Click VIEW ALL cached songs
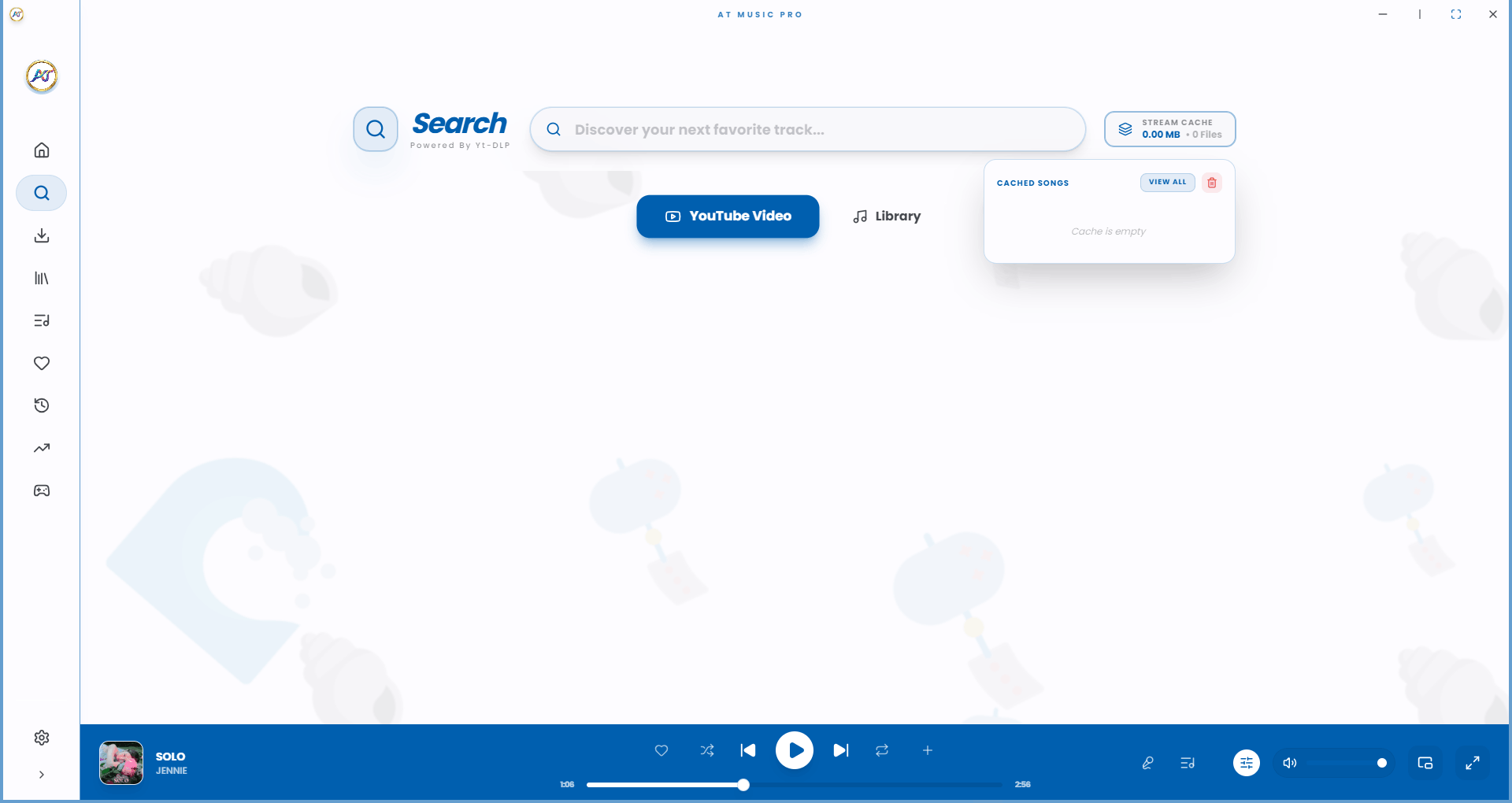The image size is (1512, 803). (1167, 182)
